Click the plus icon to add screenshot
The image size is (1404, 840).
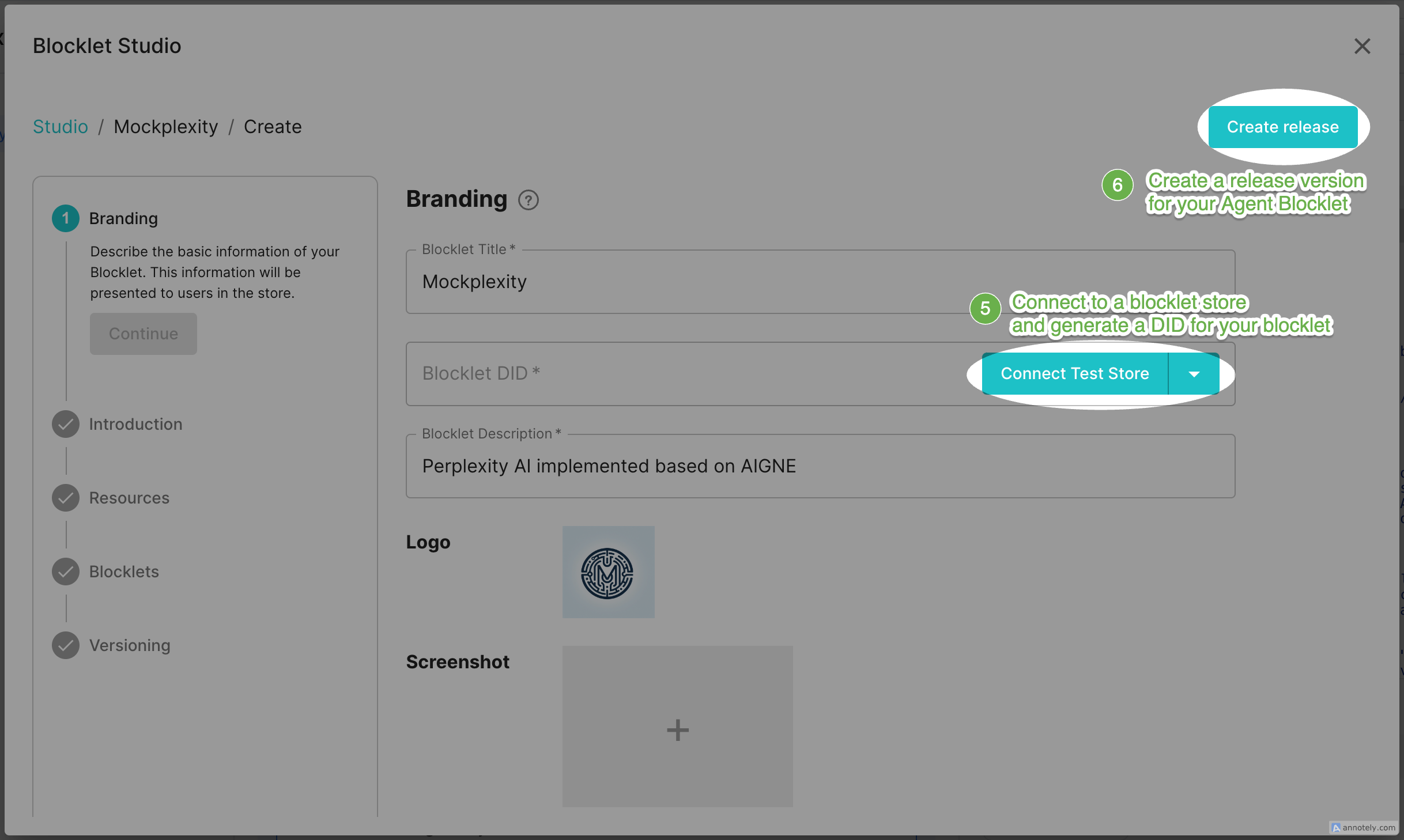[x=677, y=729]
